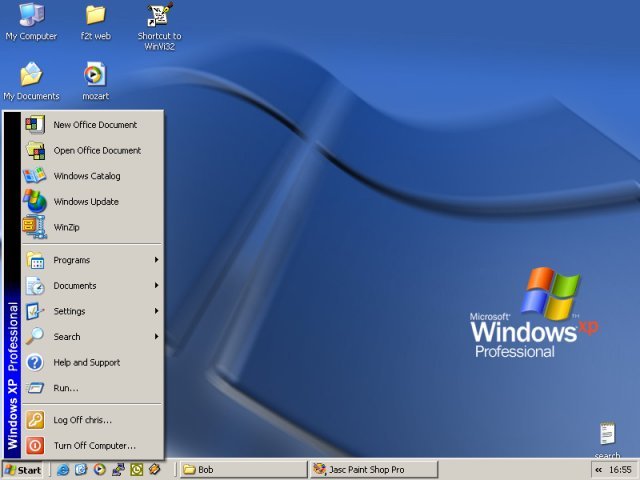Image resolution: width=640 pixels, height=480 pixels.
Task: Click the Windows Update globe icon
Action: [x=35, y=201]
